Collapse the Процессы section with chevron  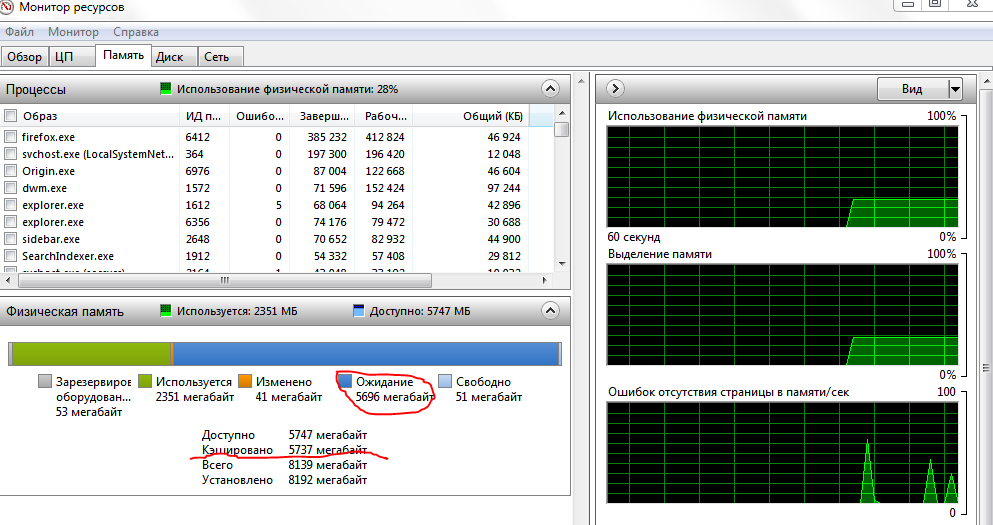point(550,89)
